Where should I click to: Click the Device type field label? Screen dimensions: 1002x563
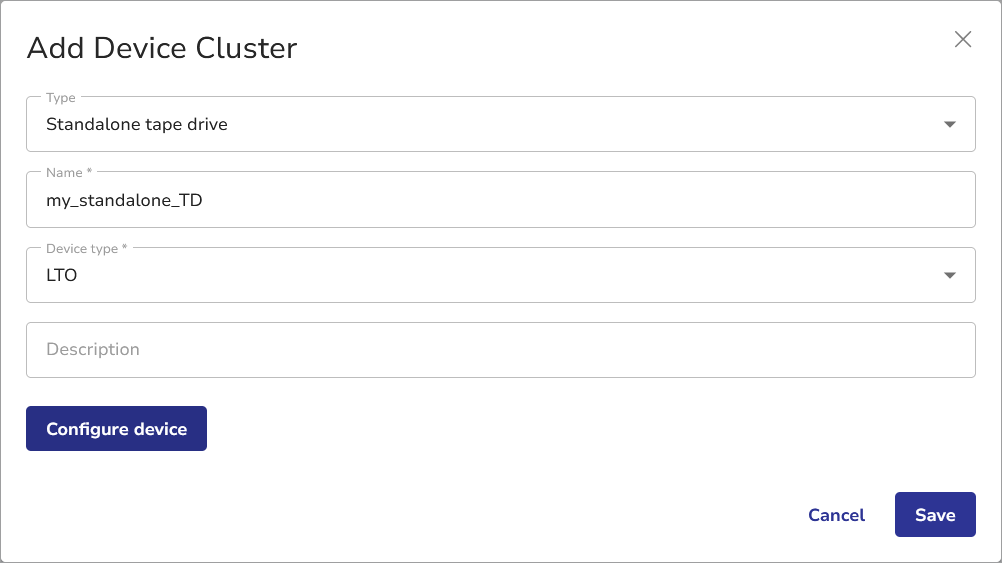[86, 248]
